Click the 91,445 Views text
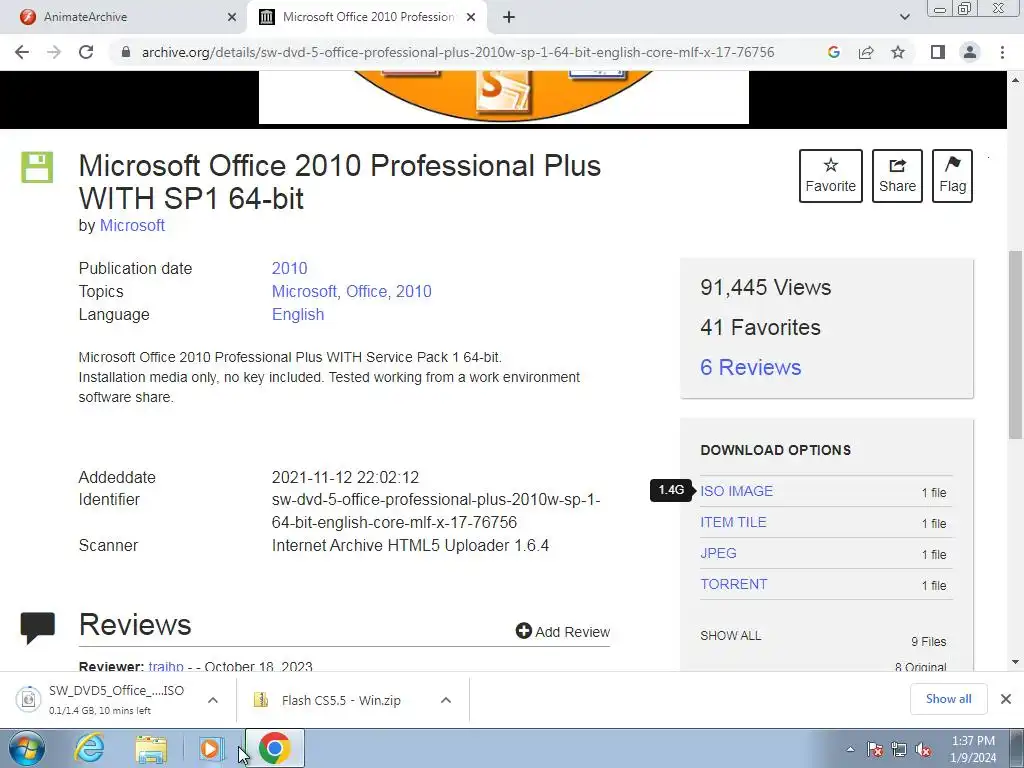 coord(765,287)
